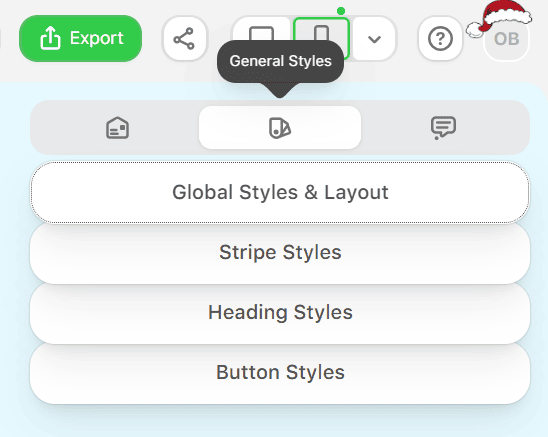The height and width of the screenshot is (437, 548).
Task: Select the comments speech bubble tab
Action: [443, 128]
